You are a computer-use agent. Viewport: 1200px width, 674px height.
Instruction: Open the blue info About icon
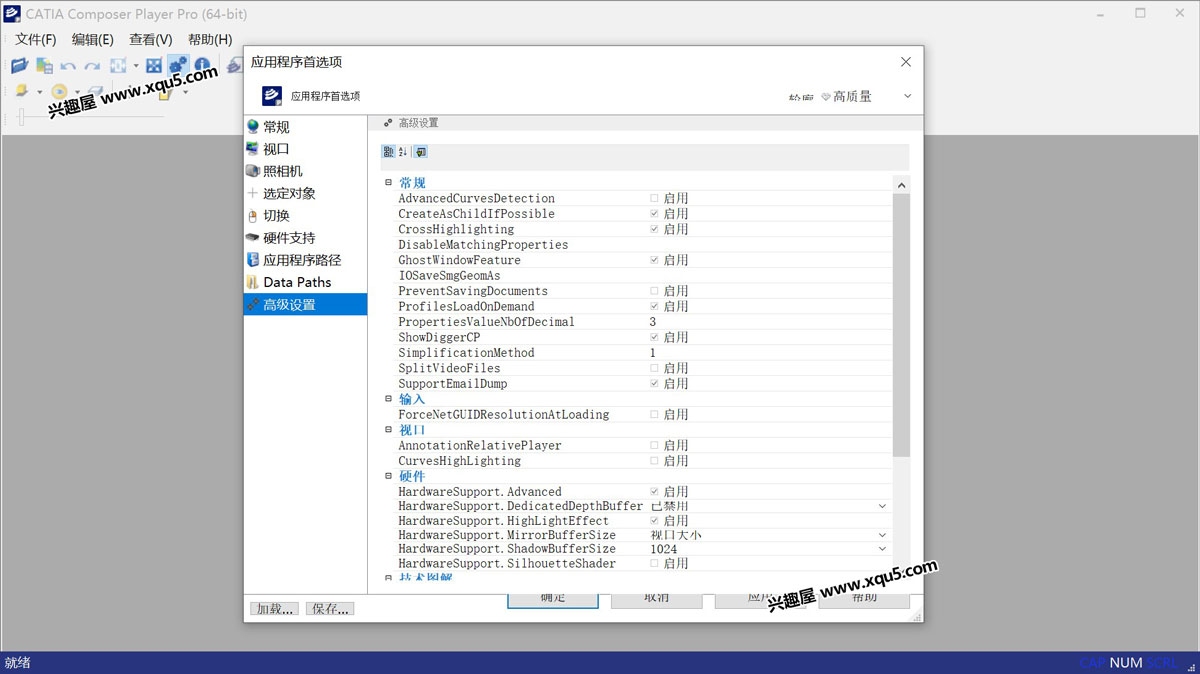point(202,65)
